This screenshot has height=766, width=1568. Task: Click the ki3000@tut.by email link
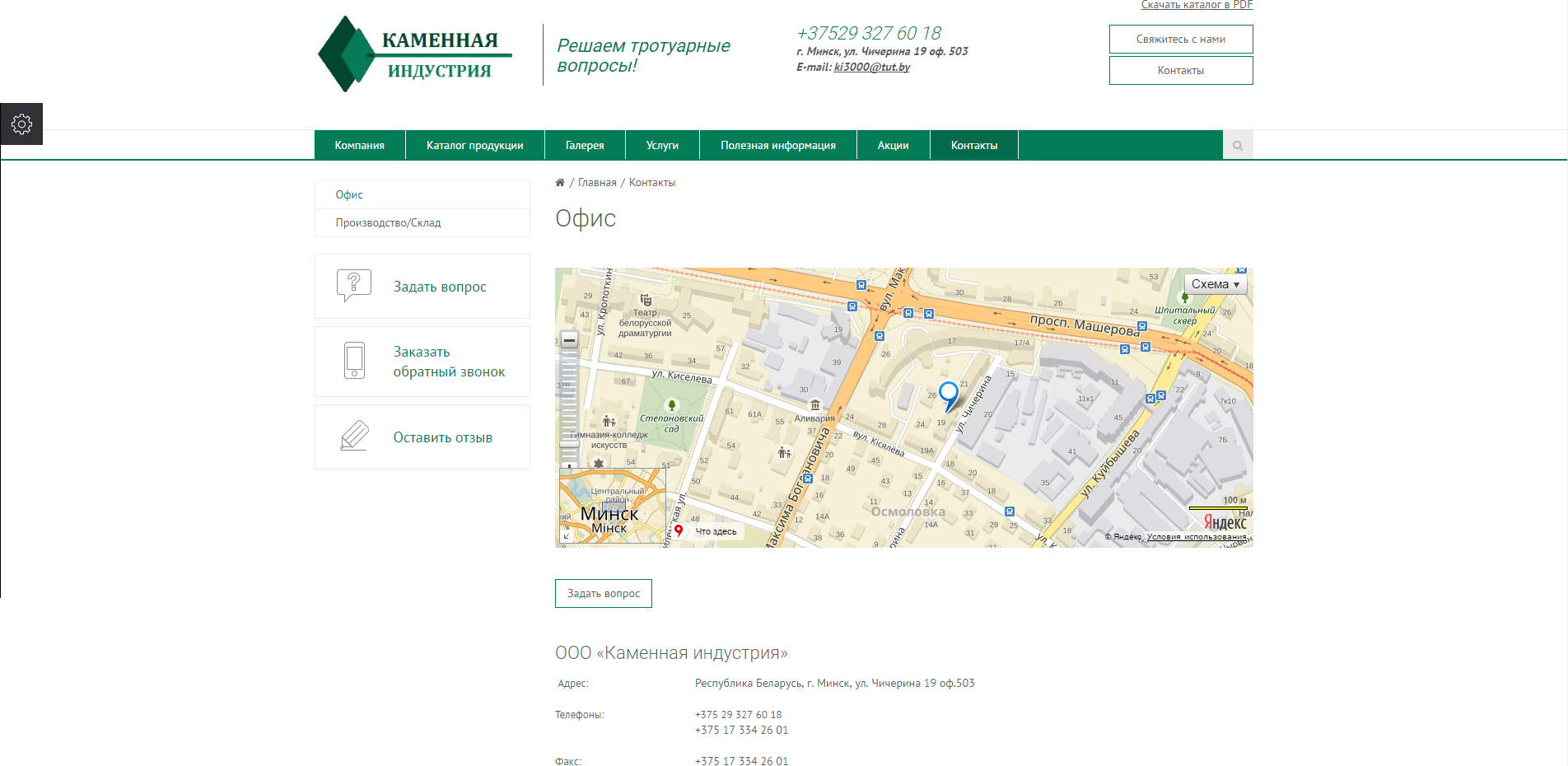pyautogui.click(x=871, y=68)
